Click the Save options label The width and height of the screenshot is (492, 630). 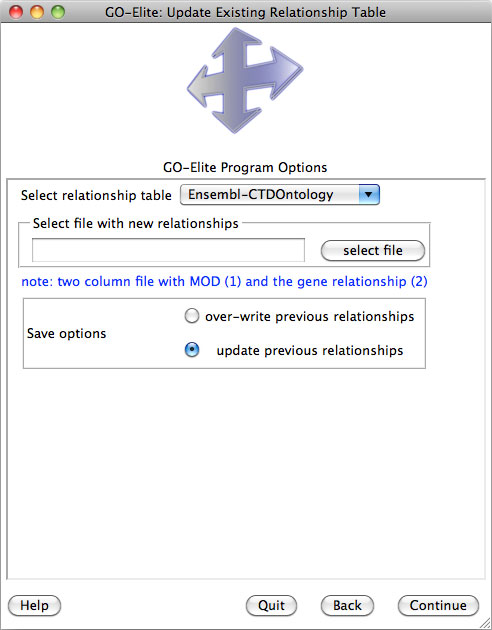tap(66, 333)
